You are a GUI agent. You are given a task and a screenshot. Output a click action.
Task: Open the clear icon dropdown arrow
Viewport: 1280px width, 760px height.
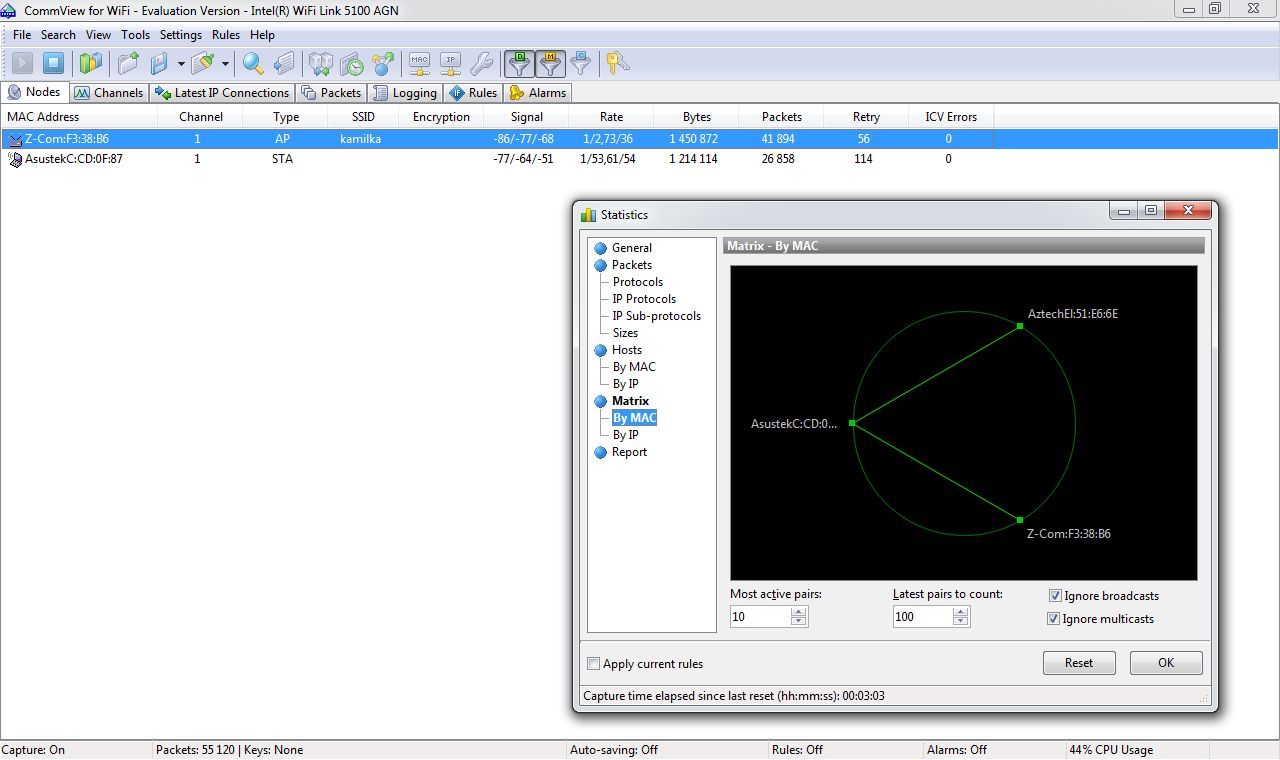(x=225, y=64)
